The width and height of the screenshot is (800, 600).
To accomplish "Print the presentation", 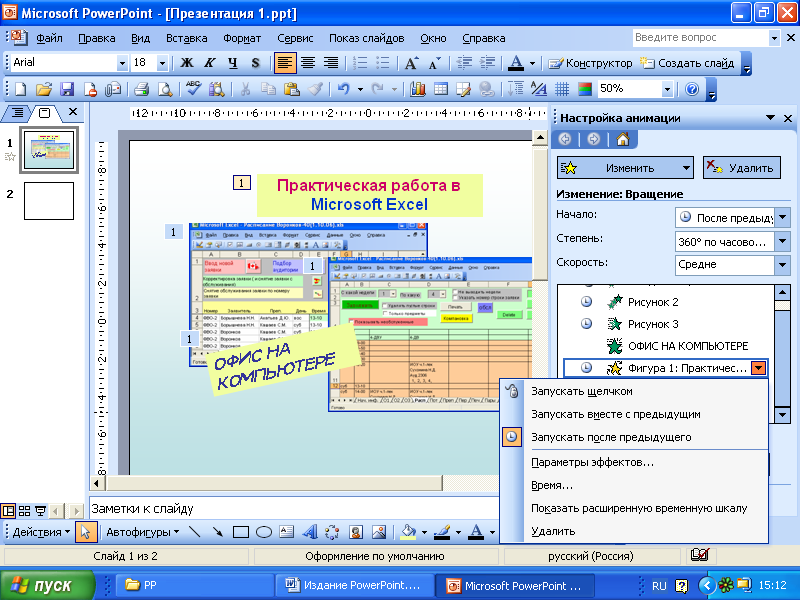I will pos(141,89).
